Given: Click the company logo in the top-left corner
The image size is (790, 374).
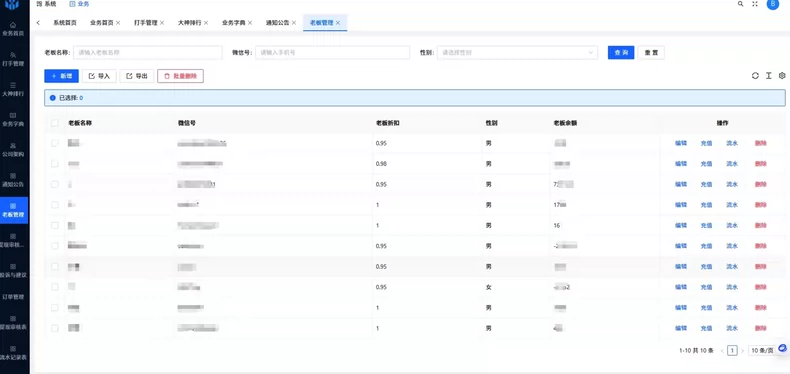Looking at the screenshot, I should tap(12, 5).
